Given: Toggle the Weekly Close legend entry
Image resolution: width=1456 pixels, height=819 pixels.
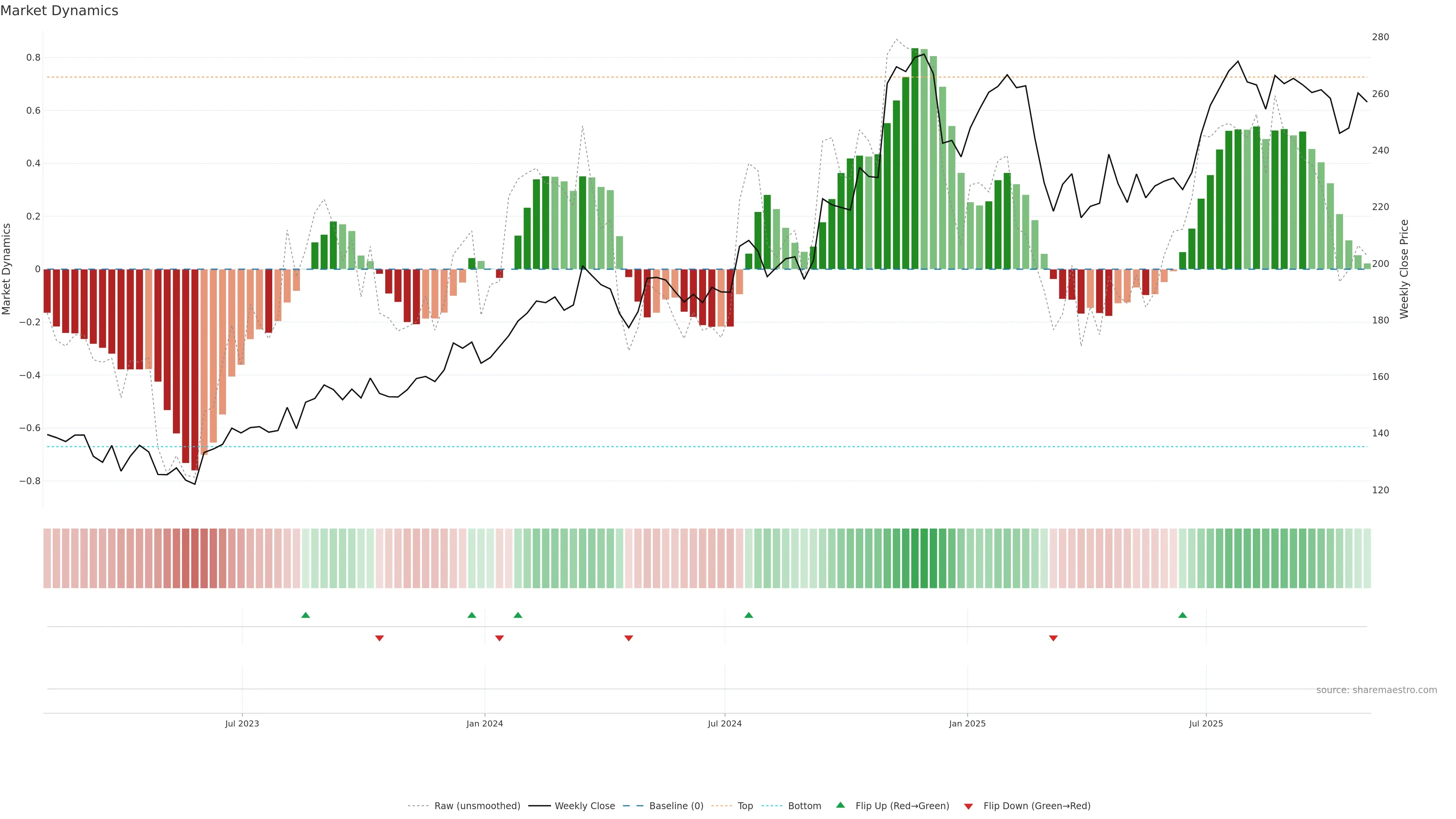Looking at the screenshot, I should tap(584, 806).
